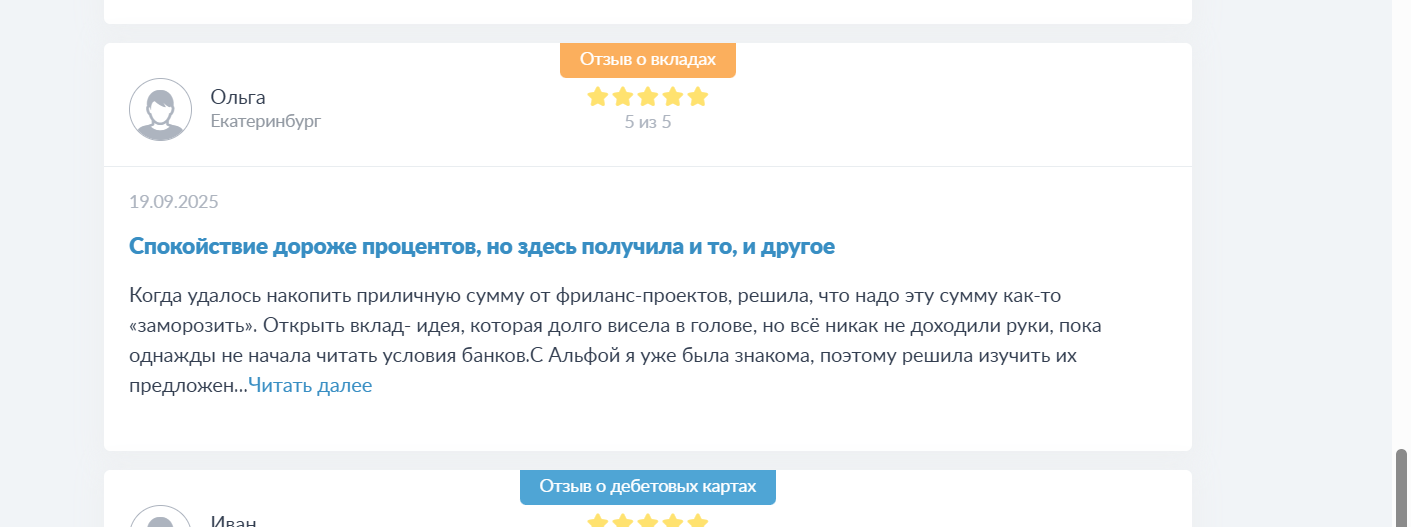Click the scrollbar track above the thumb
The image size is (1411, 527).
pos(1401,224)
